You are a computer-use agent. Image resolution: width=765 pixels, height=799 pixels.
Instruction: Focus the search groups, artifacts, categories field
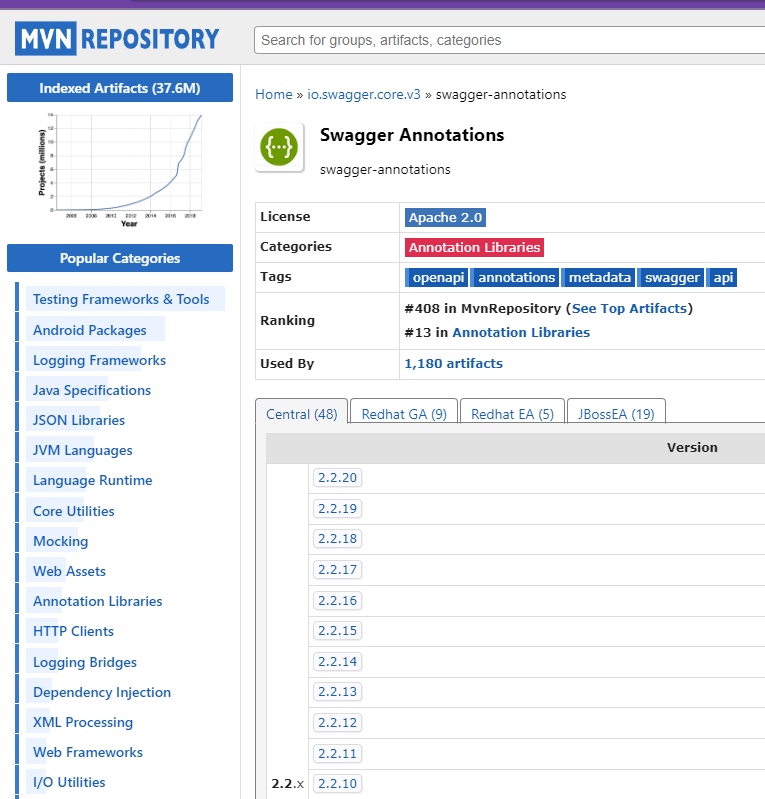tap(510, 40)
